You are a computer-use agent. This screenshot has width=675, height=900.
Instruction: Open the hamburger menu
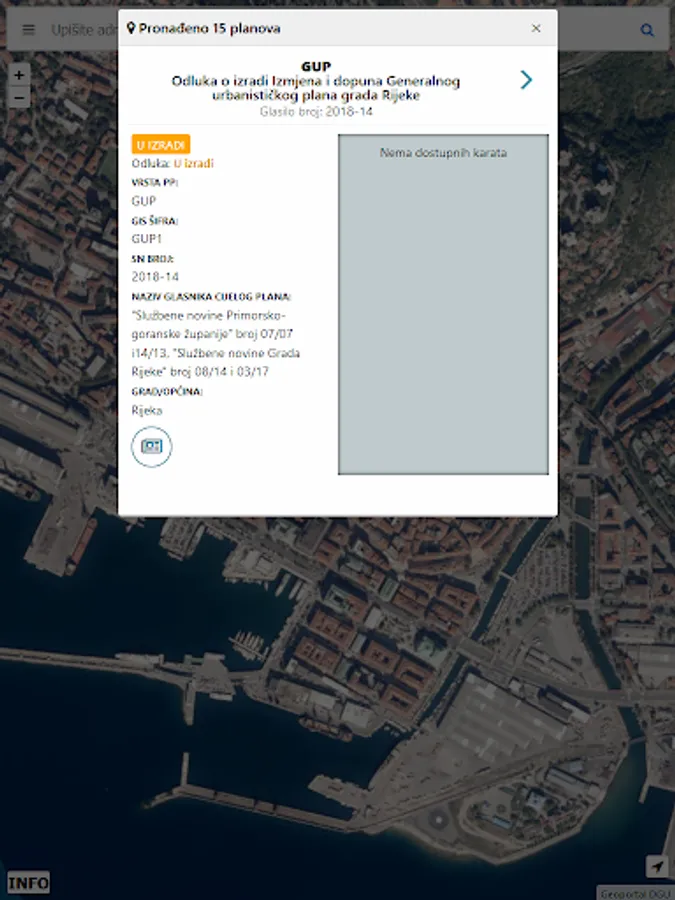coord(28,29)
